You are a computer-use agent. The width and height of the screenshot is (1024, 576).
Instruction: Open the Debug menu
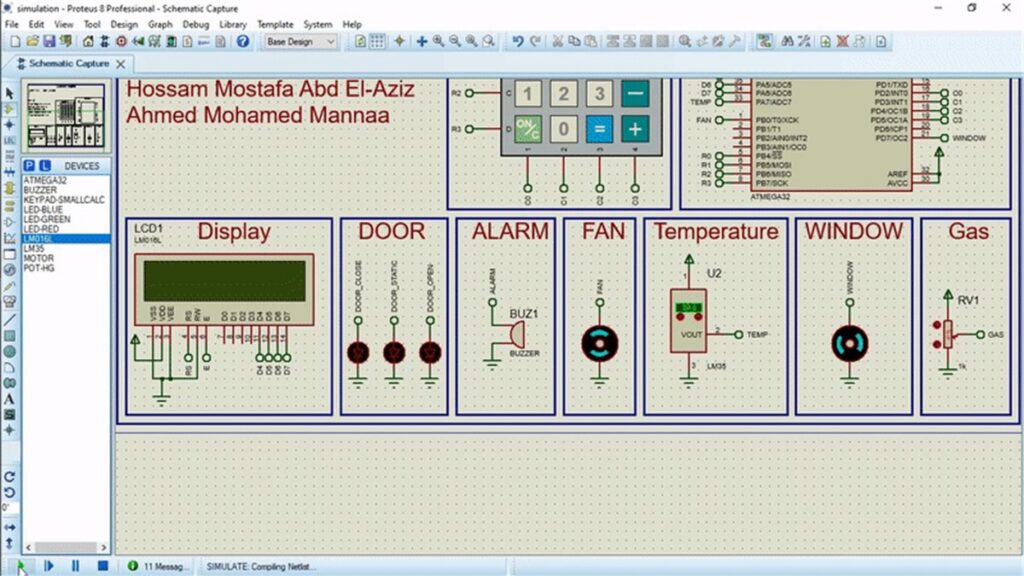(195, 24)
